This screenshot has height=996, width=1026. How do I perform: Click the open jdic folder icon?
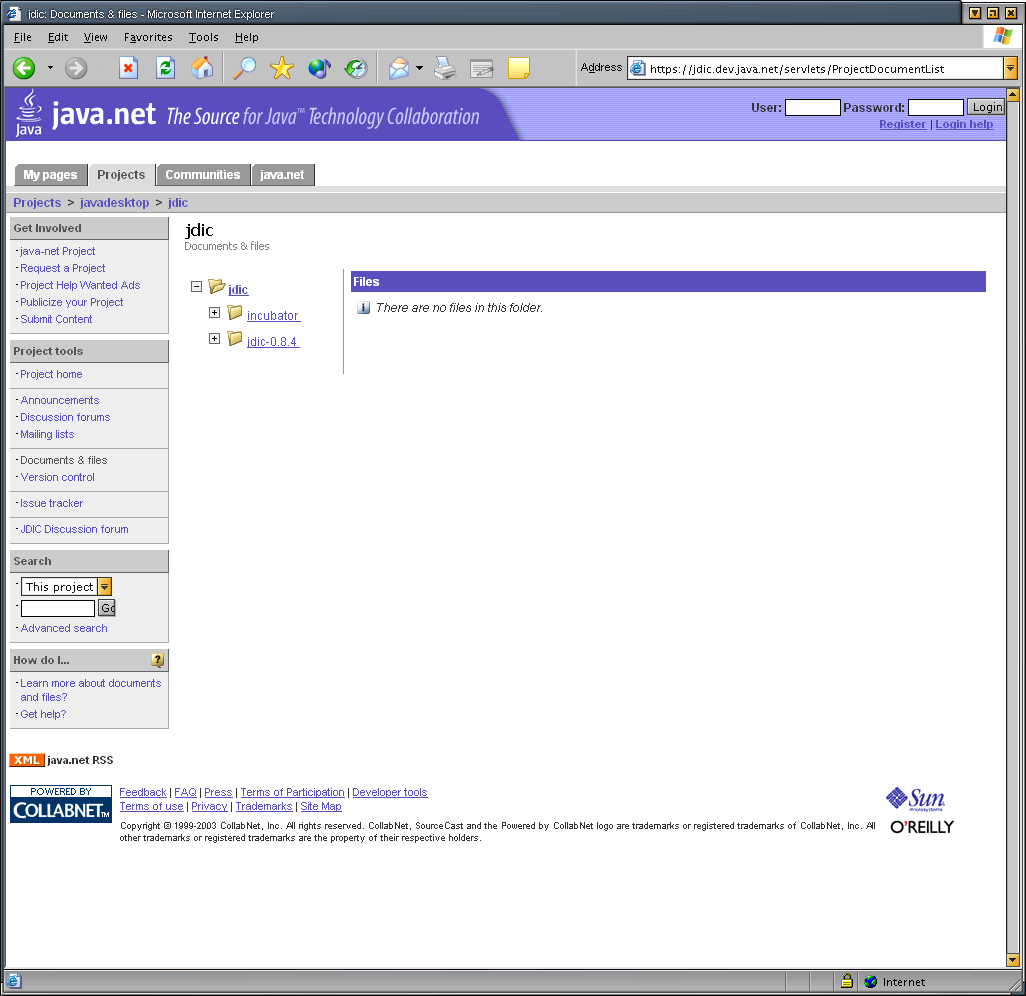pyautogui.click(x=217, y=286)
